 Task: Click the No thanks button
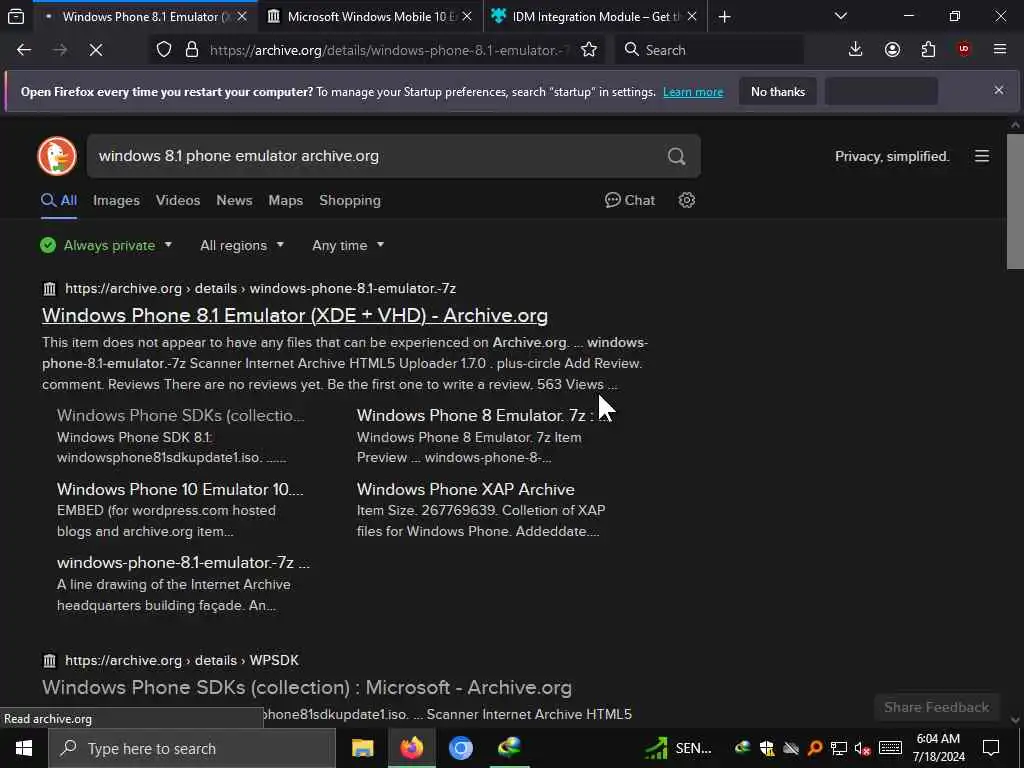click(x=778, y=91)
